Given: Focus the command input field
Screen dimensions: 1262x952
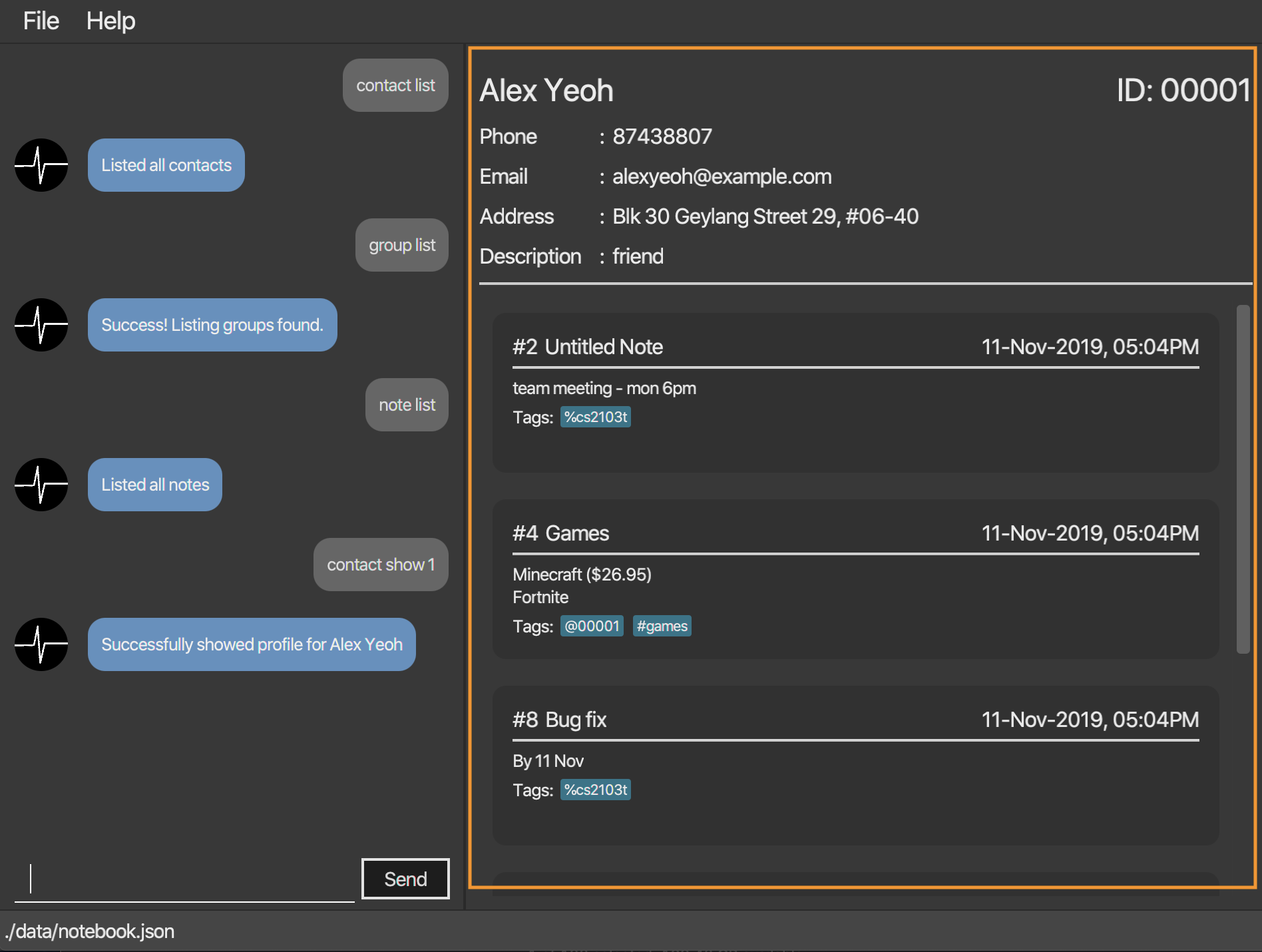Looking at the screenshot, I should (184, 879).
